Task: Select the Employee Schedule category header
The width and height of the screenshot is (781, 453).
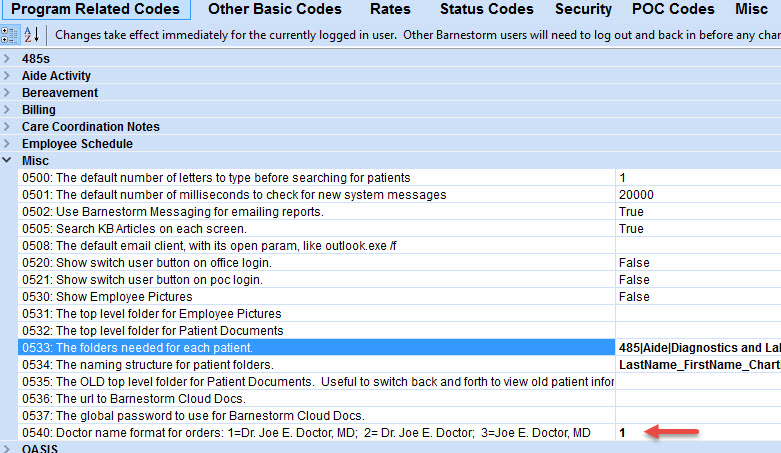Action: [77, 144]
